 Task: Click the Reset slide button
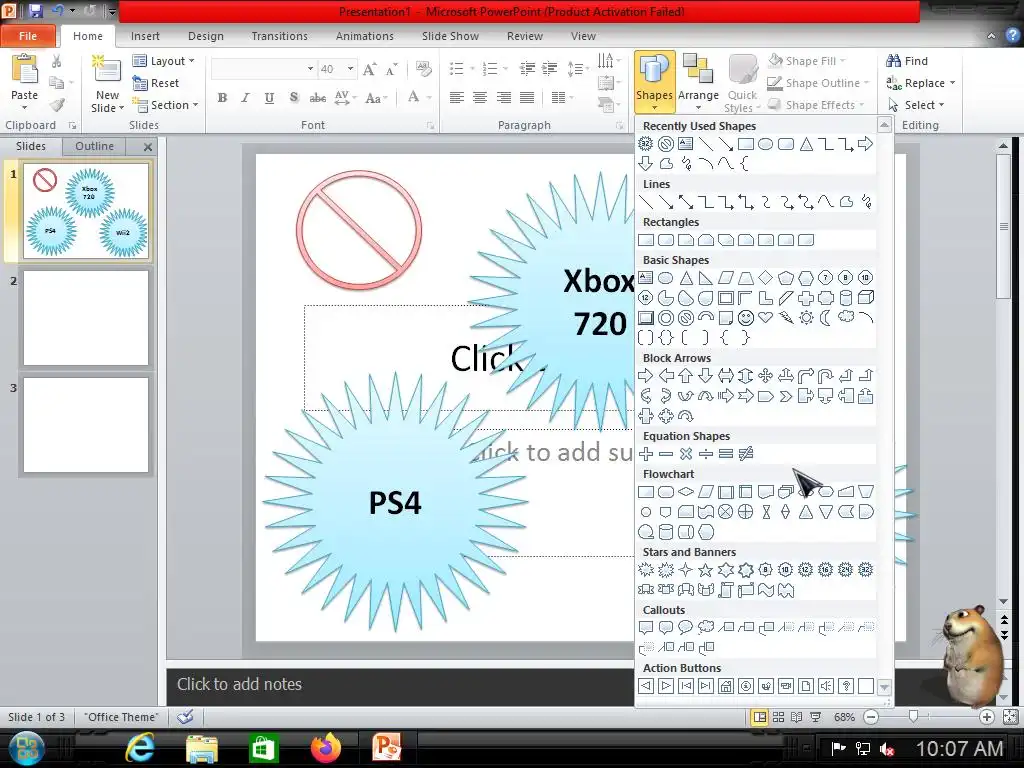pyautogui.click(x=156, y=83)
